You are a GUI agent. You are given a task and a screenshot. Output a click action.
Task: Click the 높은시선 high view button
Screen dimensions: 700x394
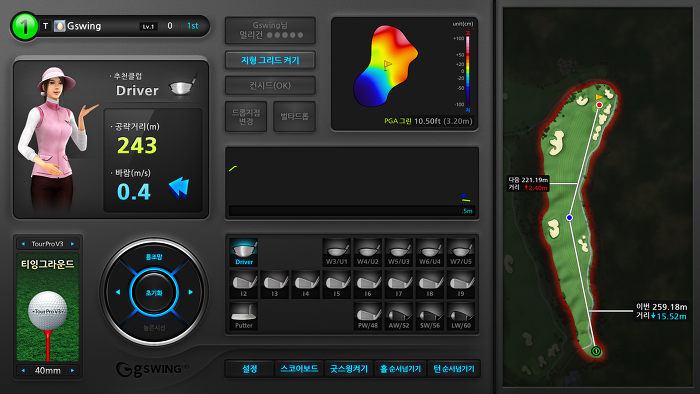[154, 328]
